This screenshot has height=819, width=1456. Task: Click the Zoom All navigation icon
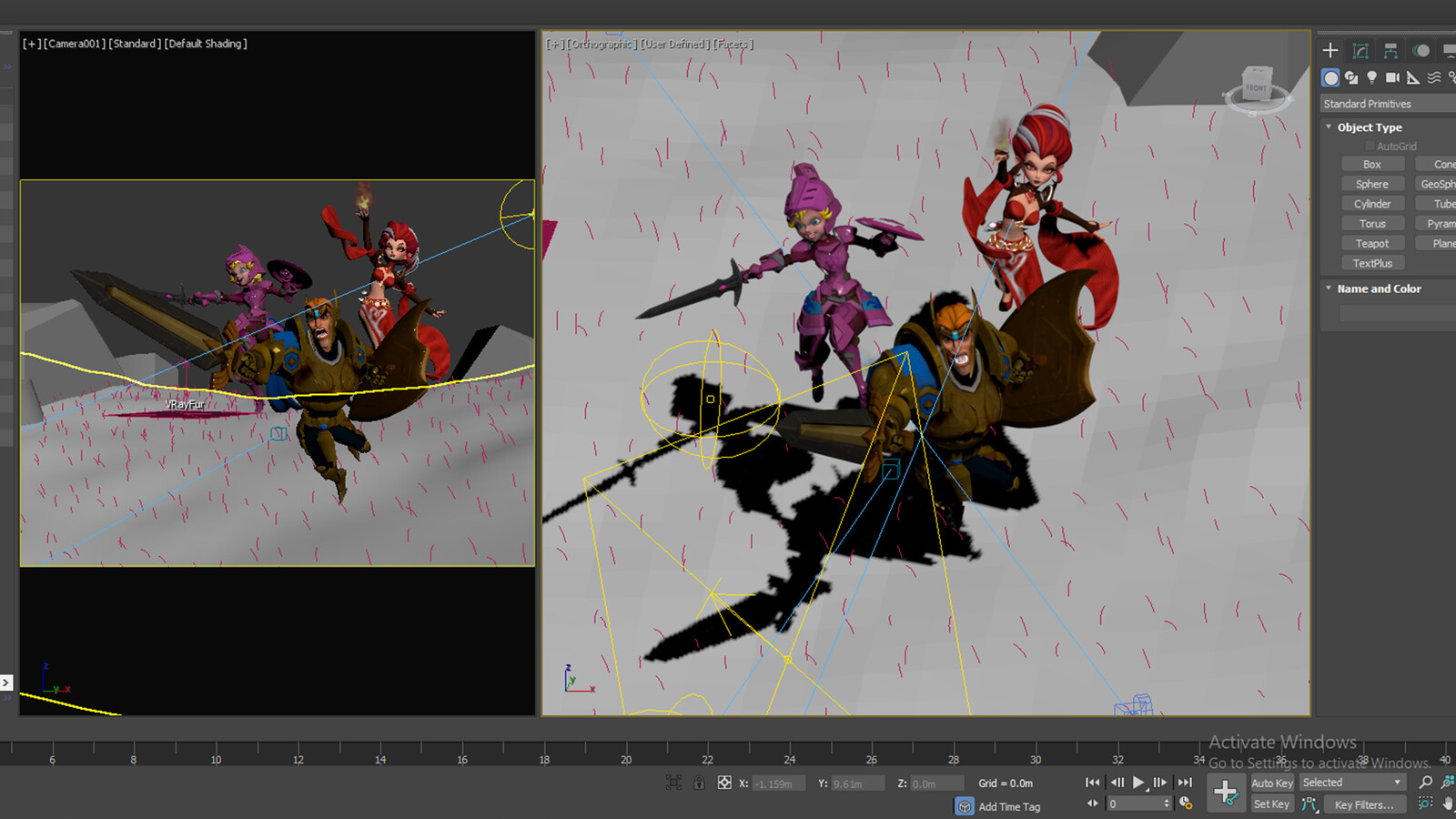pyautogui.click(x=1448, y=783)
